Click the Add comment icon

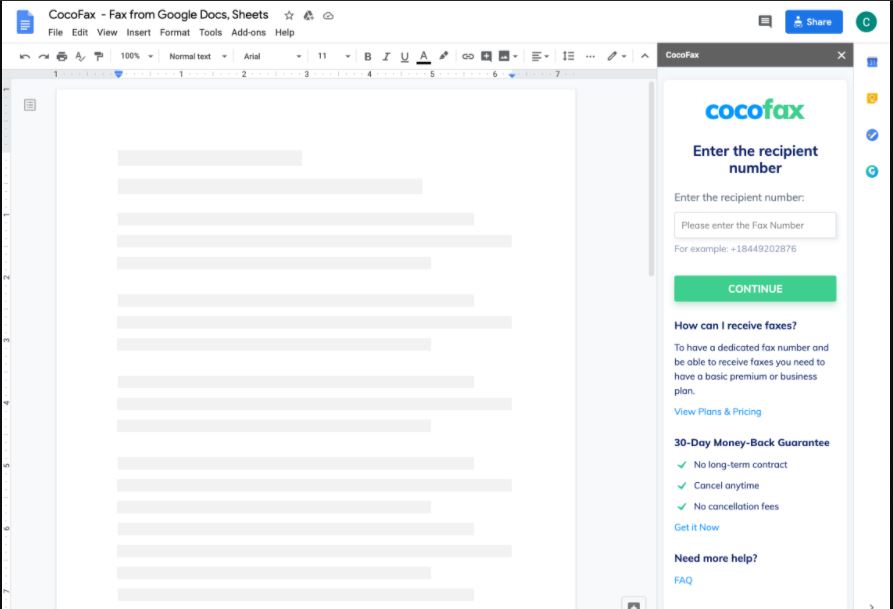486,56
